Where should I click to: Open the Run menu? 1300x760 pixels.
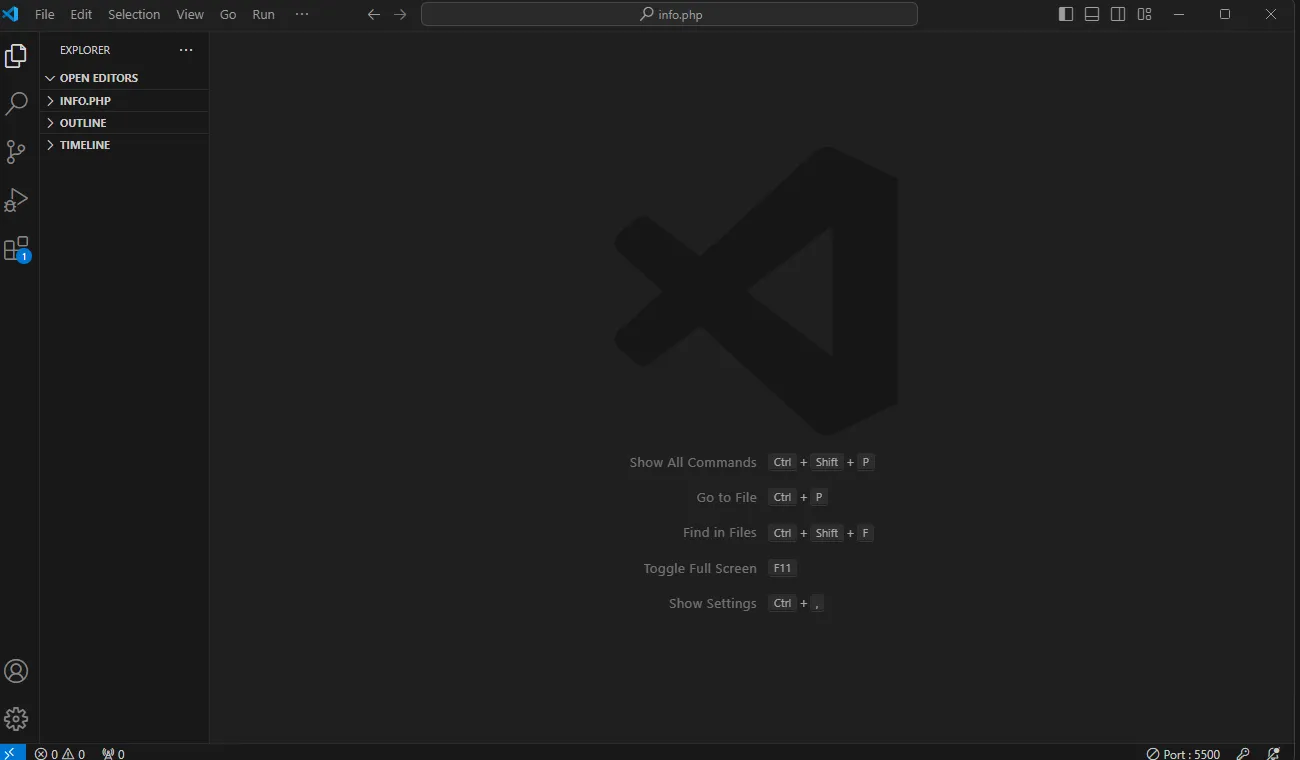click(263, 14)
